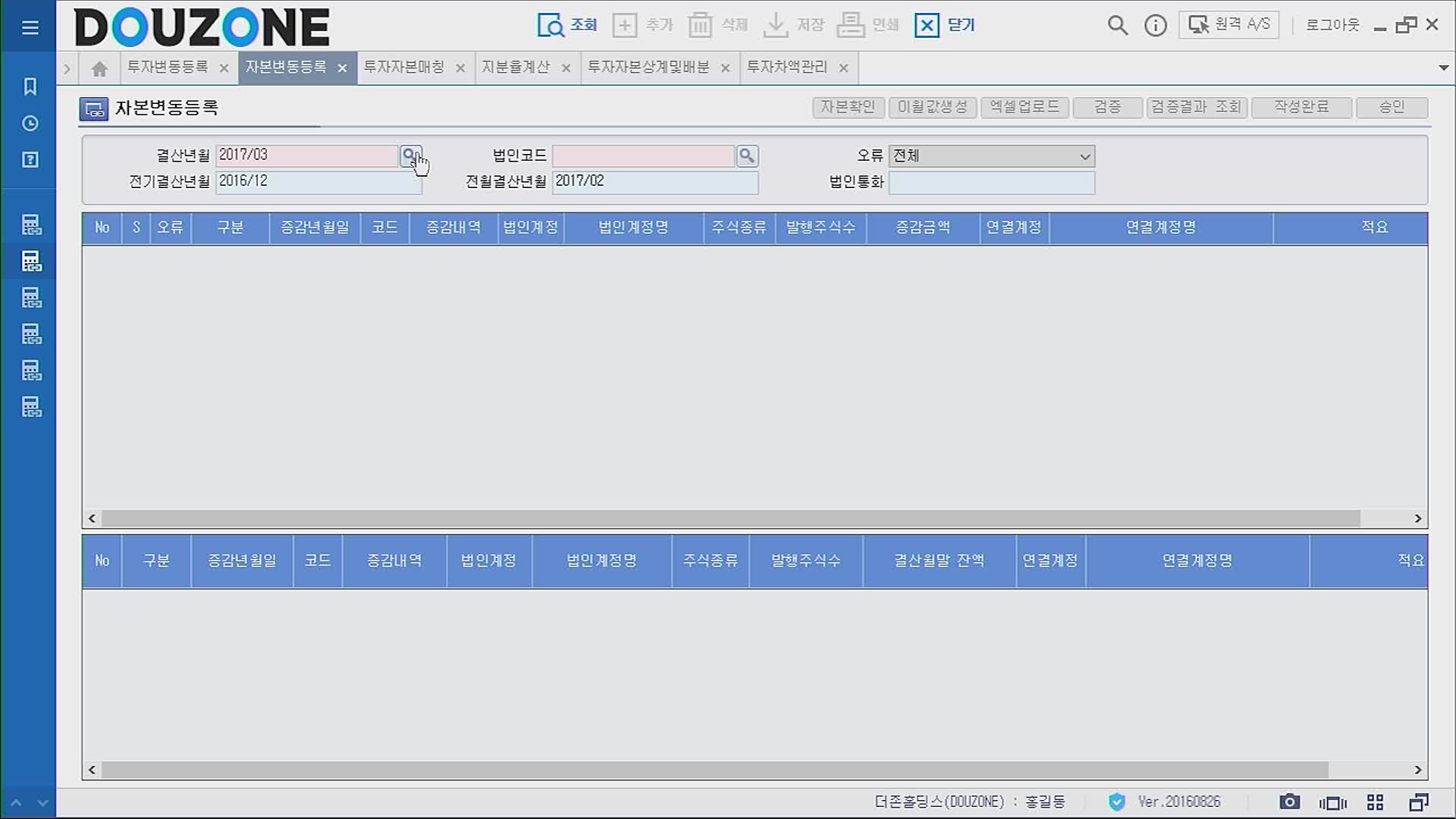
Task: Click the 로그아웃 logout link
Action: tap(1332, 25)
